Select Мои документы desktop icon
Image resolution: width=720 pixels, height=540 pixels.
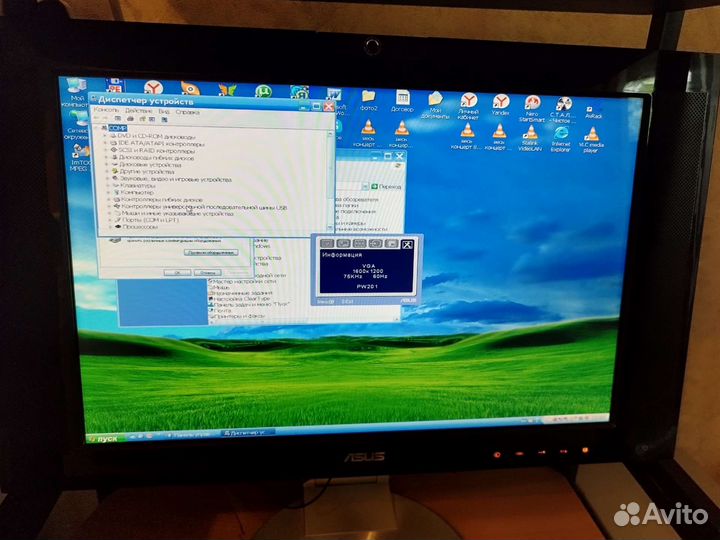(x=434, y=105)
